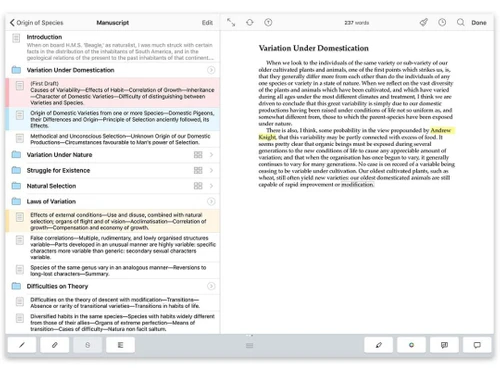
Task: Open Introduction document icon
Action: pyautogui.click(x=16, y=38)
